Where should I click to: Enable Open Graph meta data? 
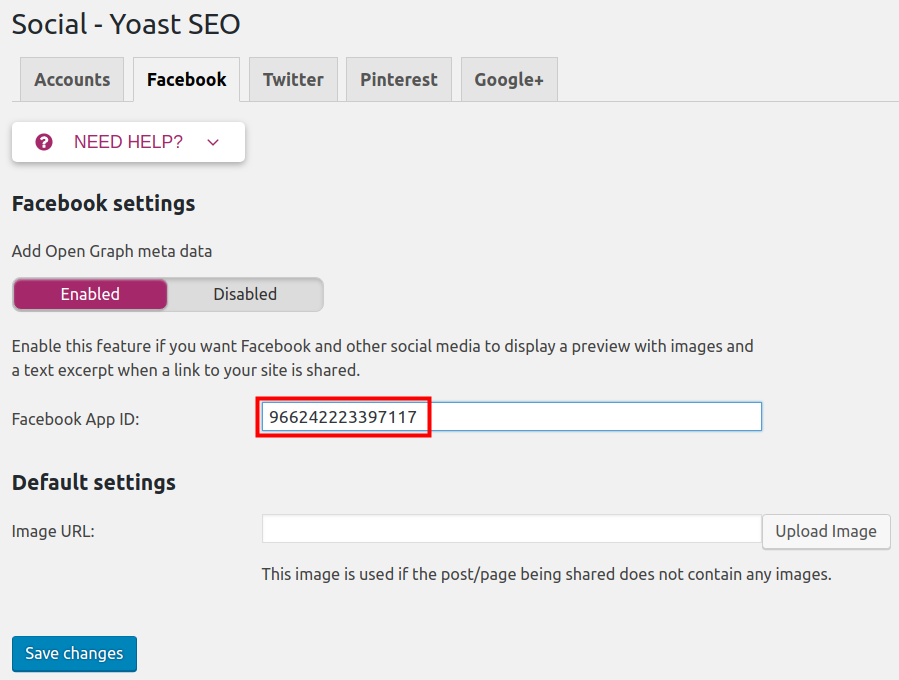(x=90, y=294)
